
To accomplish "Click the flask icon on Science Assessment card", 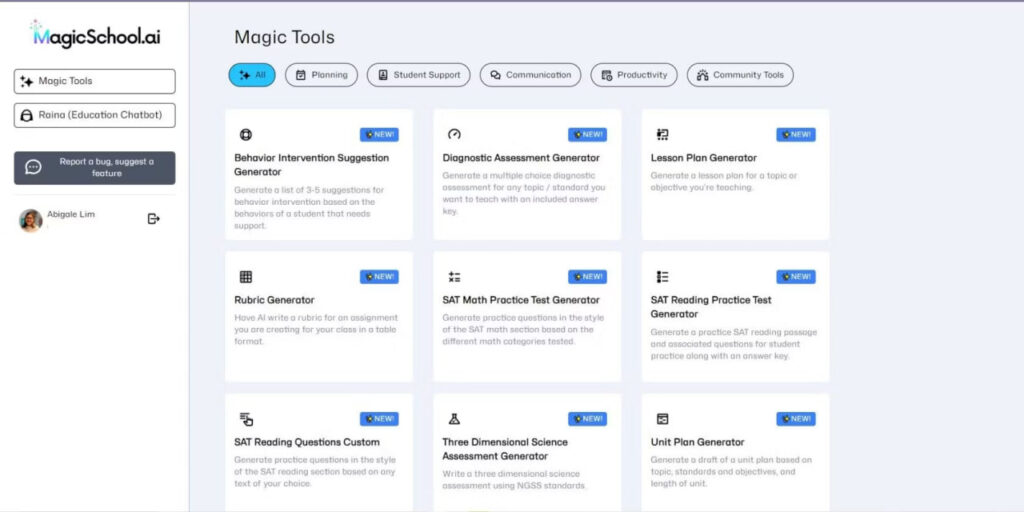I will coord(454,419).
